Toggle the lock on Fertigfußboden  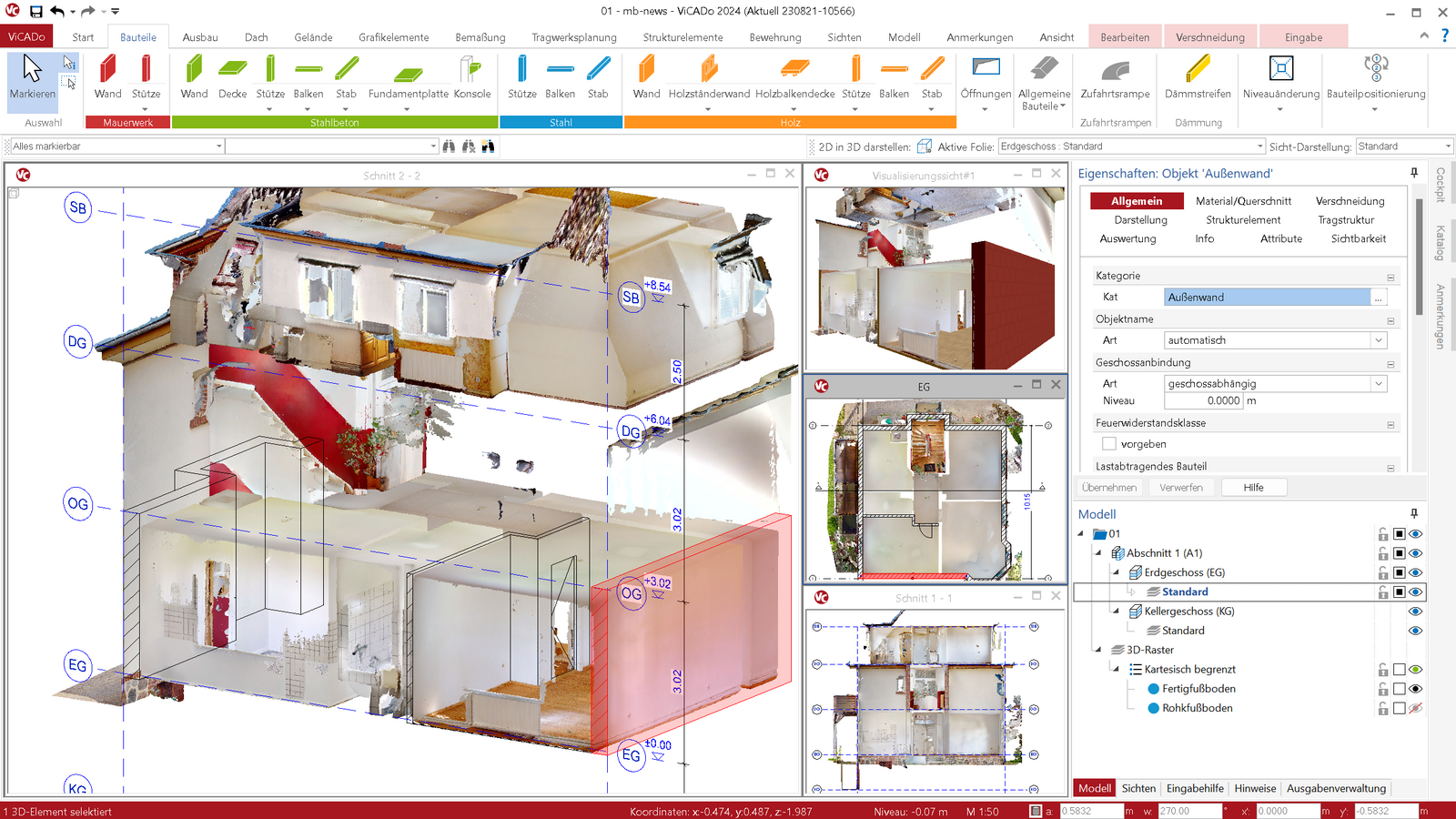[x=1383, y=689]
